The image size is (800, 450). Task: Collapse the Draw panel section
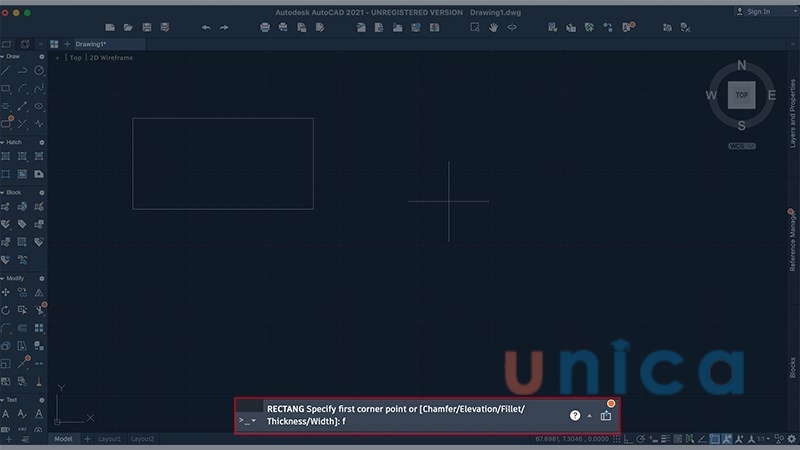point(3,57)
